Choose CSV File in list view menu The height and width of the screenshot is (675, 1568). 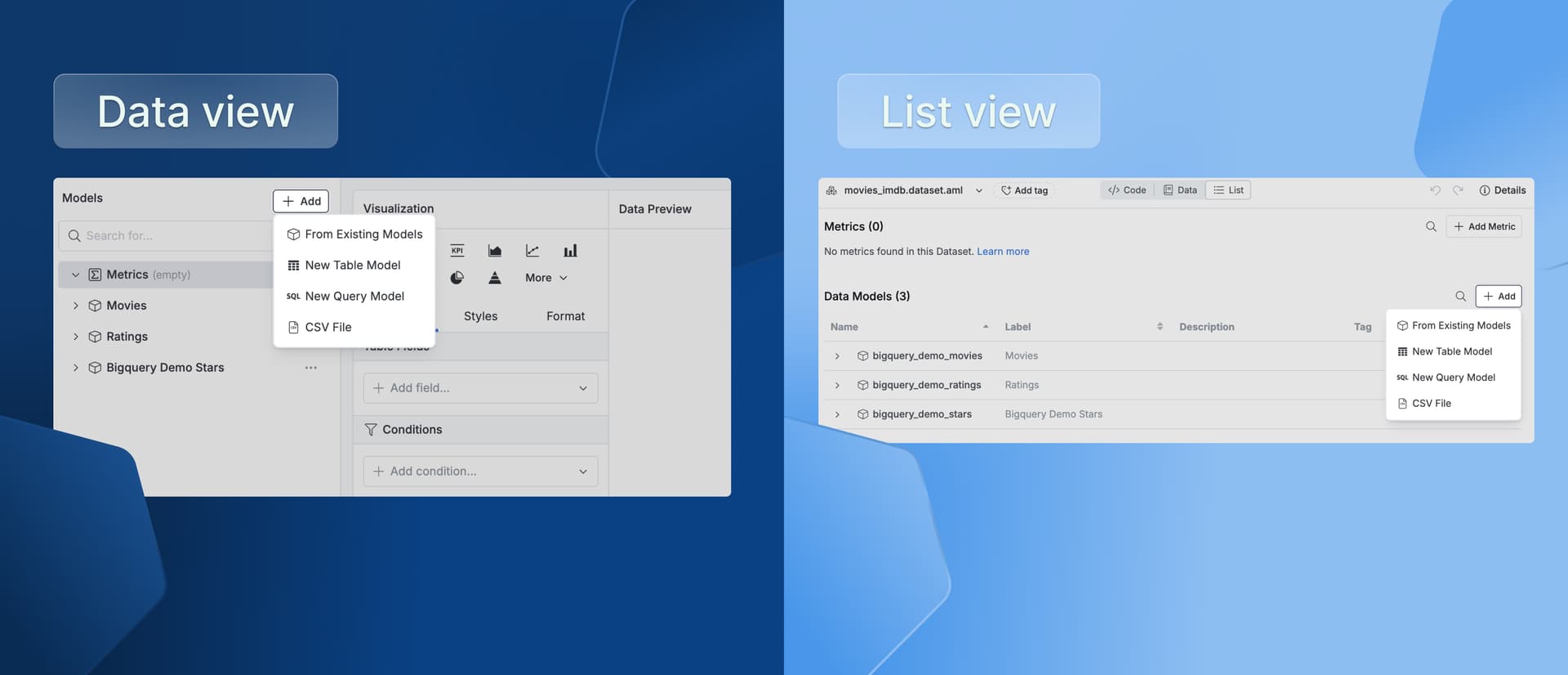coord(1431,404)
